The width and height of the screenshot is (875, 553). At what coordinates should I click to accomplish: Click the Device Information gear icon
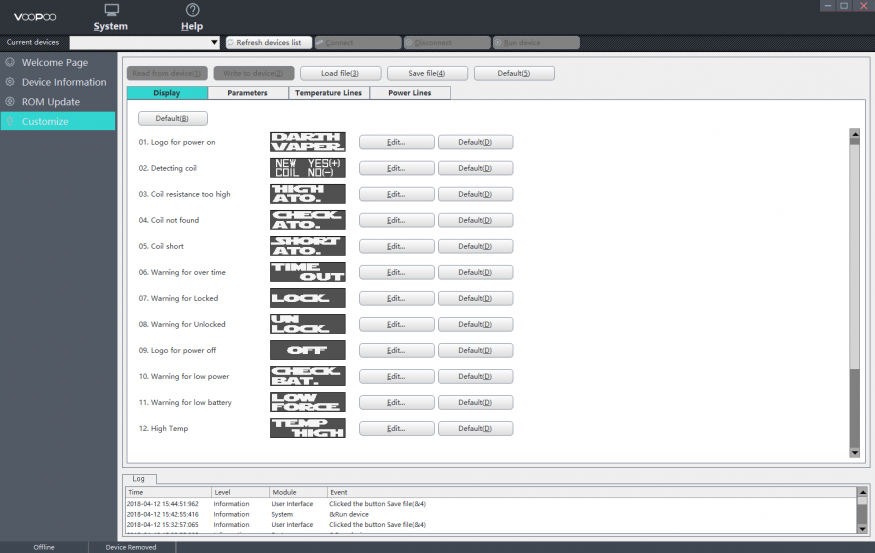coord(10,82)
